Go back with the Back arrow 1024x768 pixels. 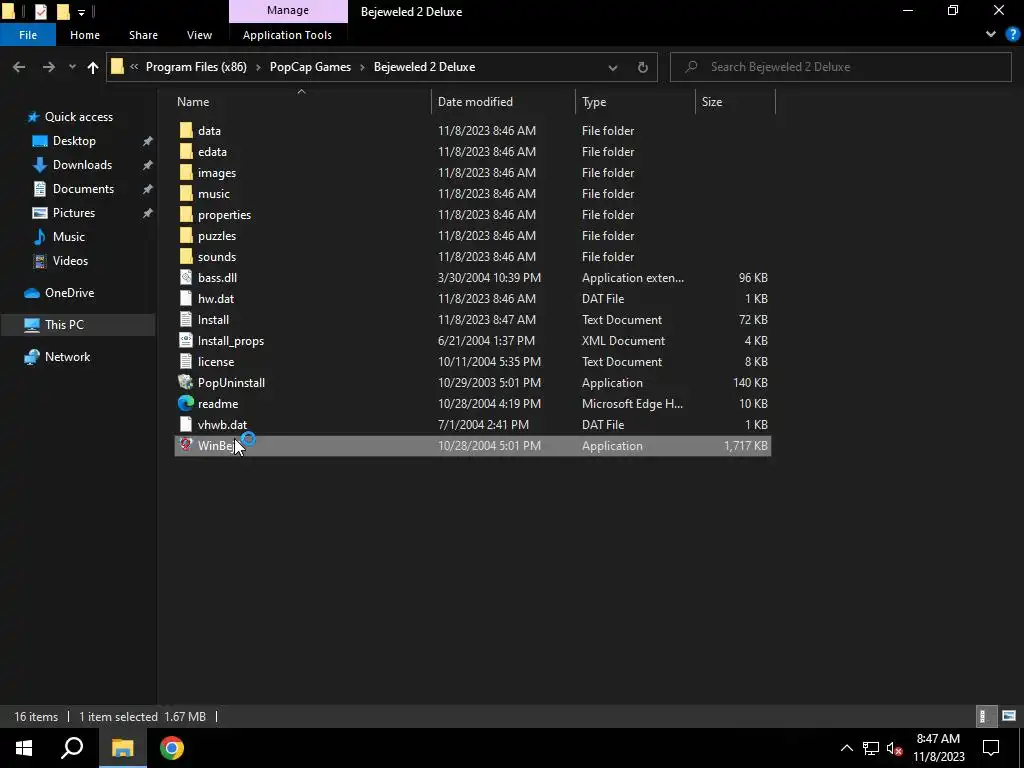19,67
